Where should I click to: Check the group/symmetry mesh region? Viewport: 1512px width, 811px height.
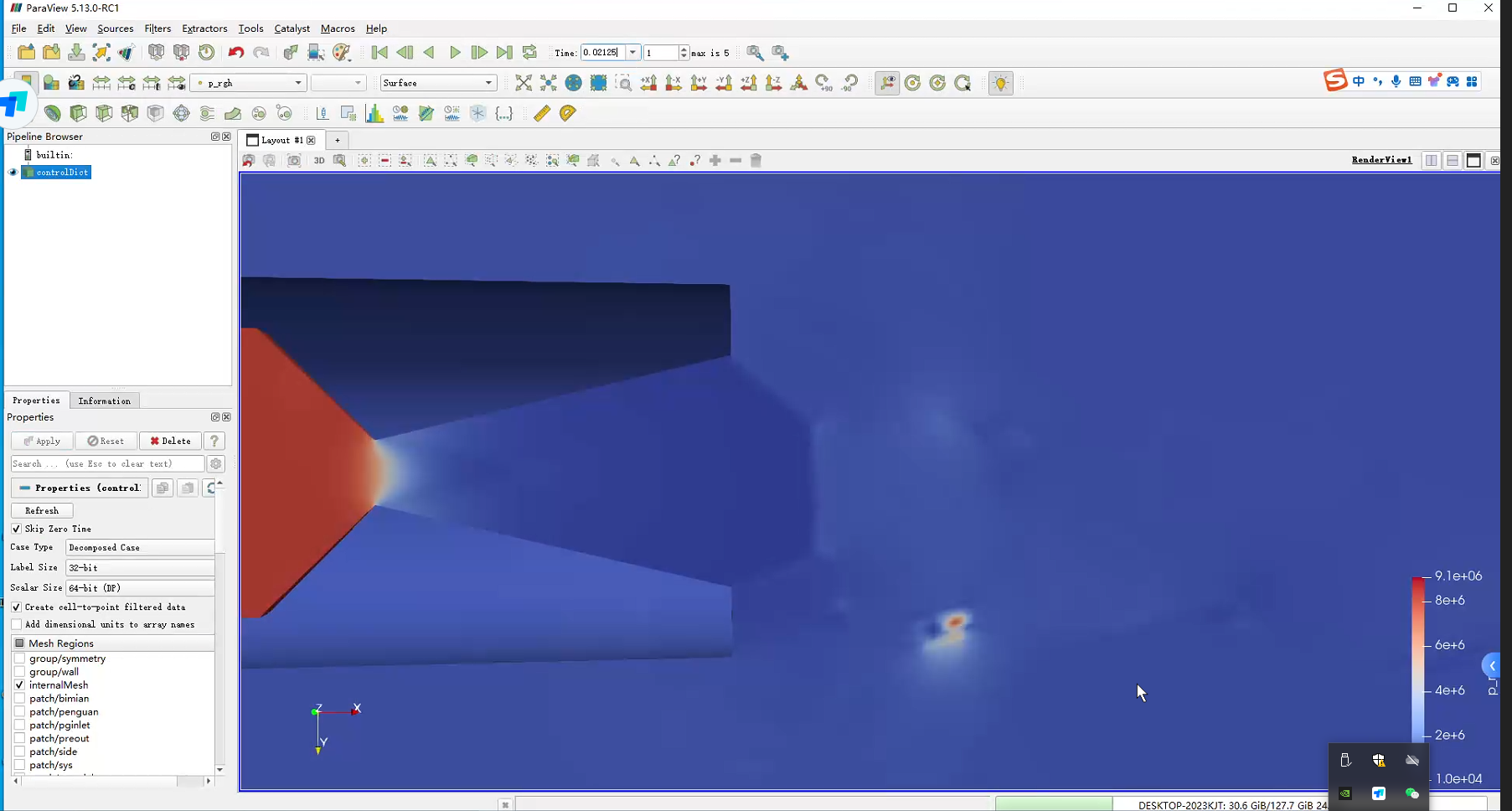tap(19, 659)
